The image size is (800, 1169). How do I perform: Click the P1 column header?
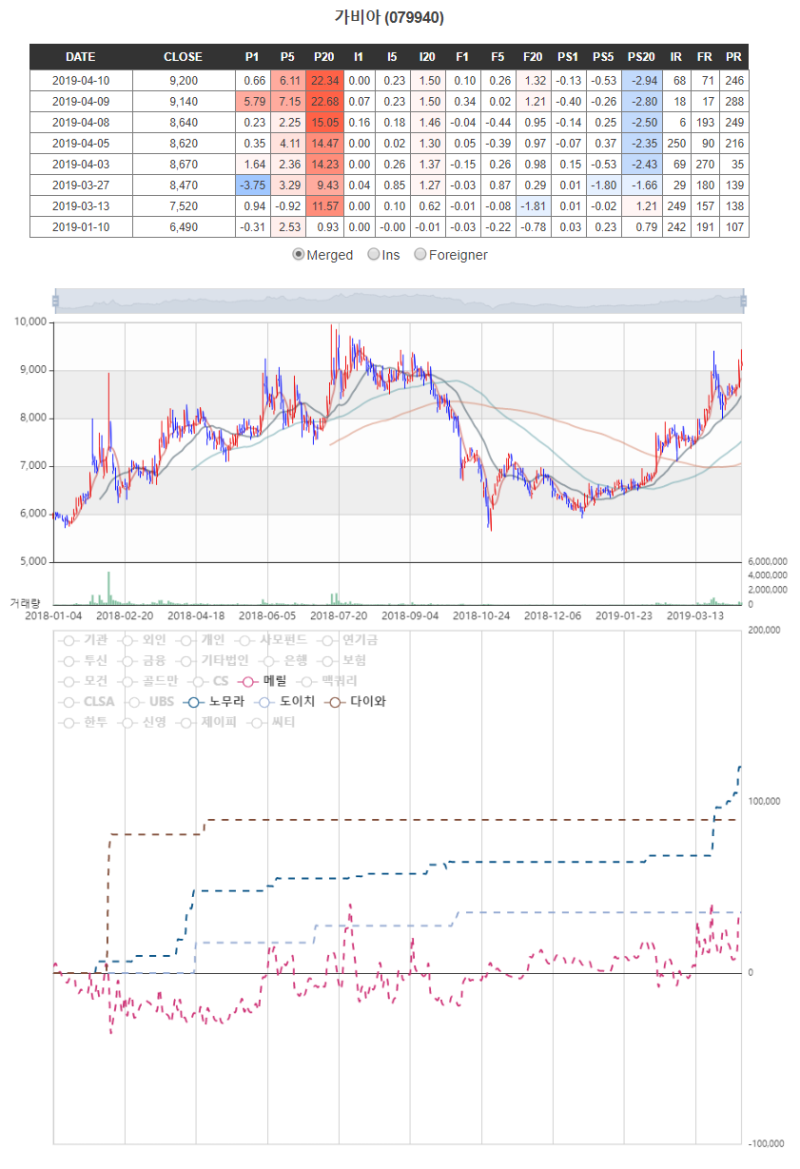(252, 57)
